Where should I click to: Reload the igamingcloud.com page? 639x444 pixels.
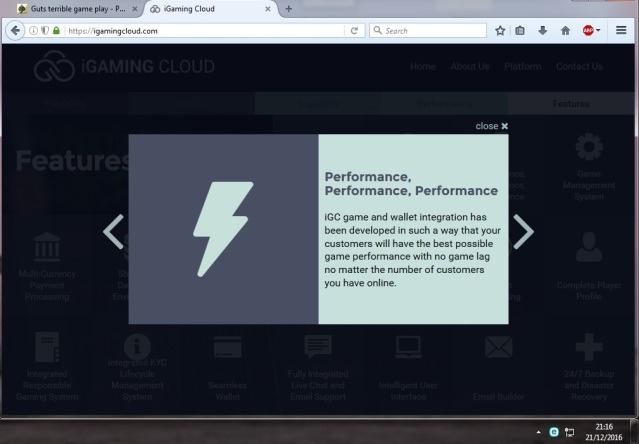354,31
